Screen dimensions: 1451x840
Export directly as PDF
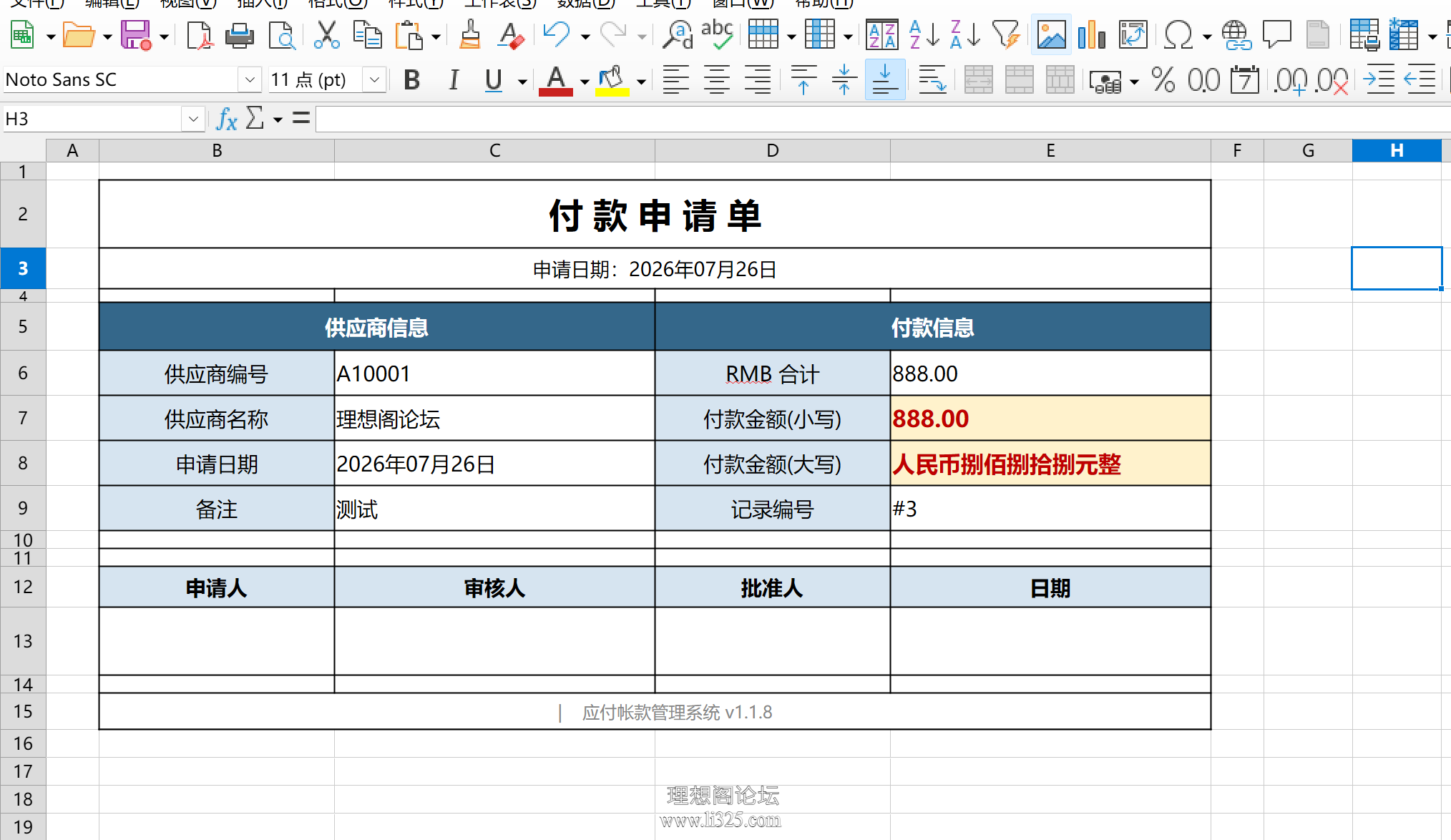[199, 34]
